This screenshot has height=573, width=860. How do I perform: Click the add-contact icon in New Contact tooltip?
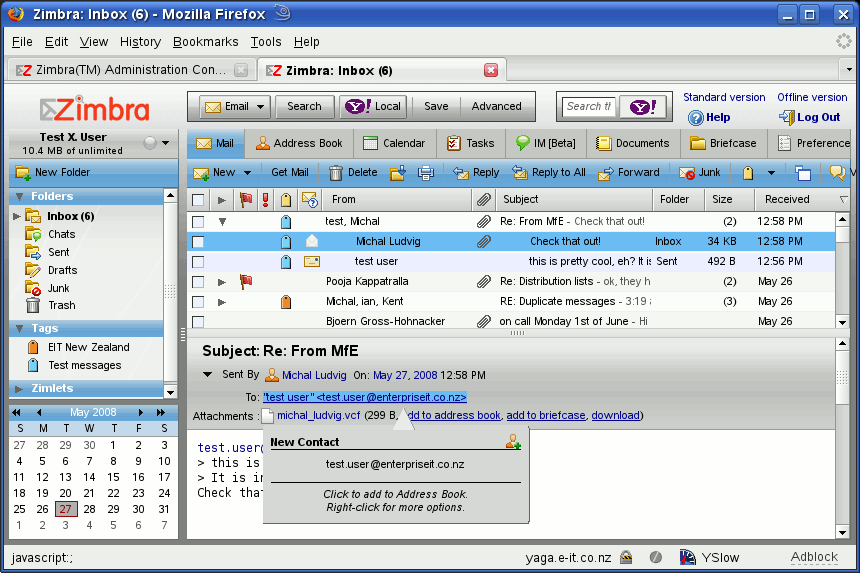[513, 441]
